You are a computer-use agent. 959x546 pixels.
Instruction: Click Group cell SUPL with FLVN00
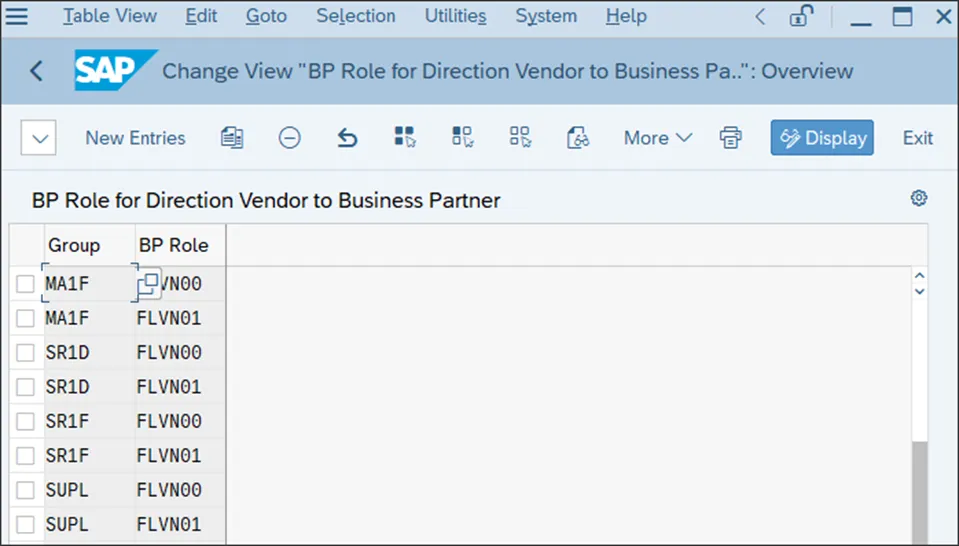coord(89,490)
